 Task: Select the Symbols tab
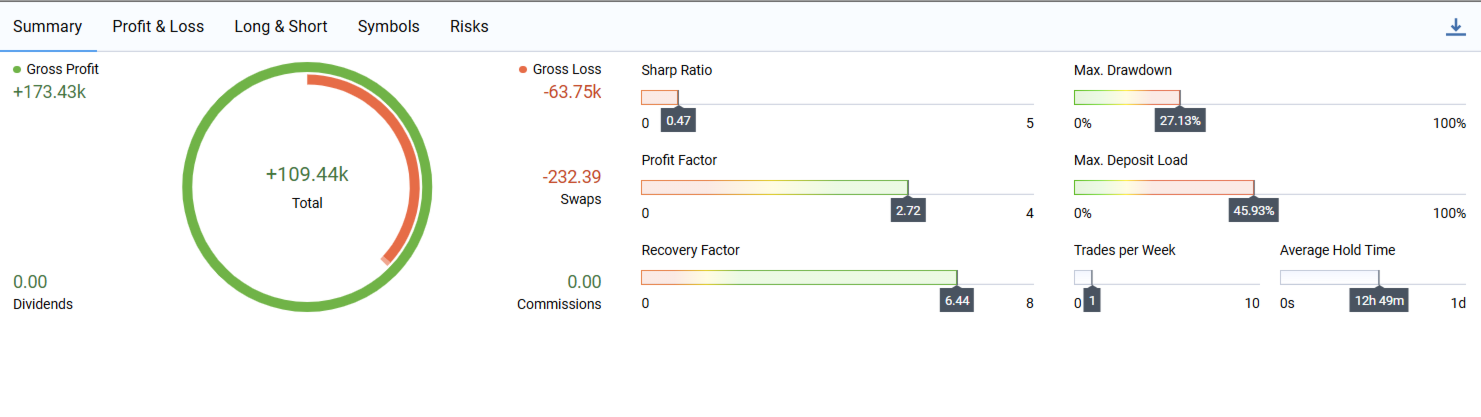(x=389, y=27)
